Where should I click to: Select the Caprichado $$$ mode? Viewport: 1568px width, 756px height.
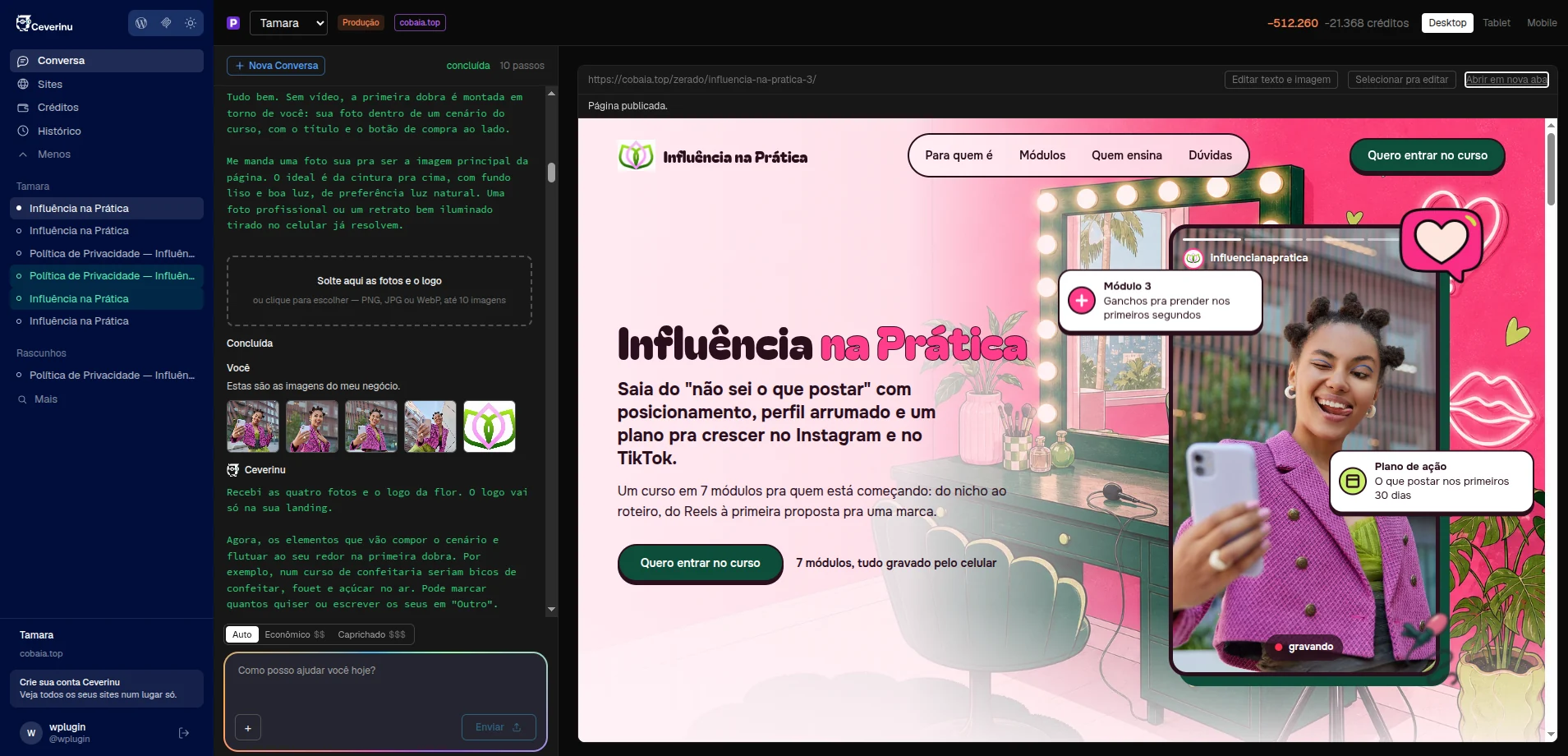[x=372, y=634]
